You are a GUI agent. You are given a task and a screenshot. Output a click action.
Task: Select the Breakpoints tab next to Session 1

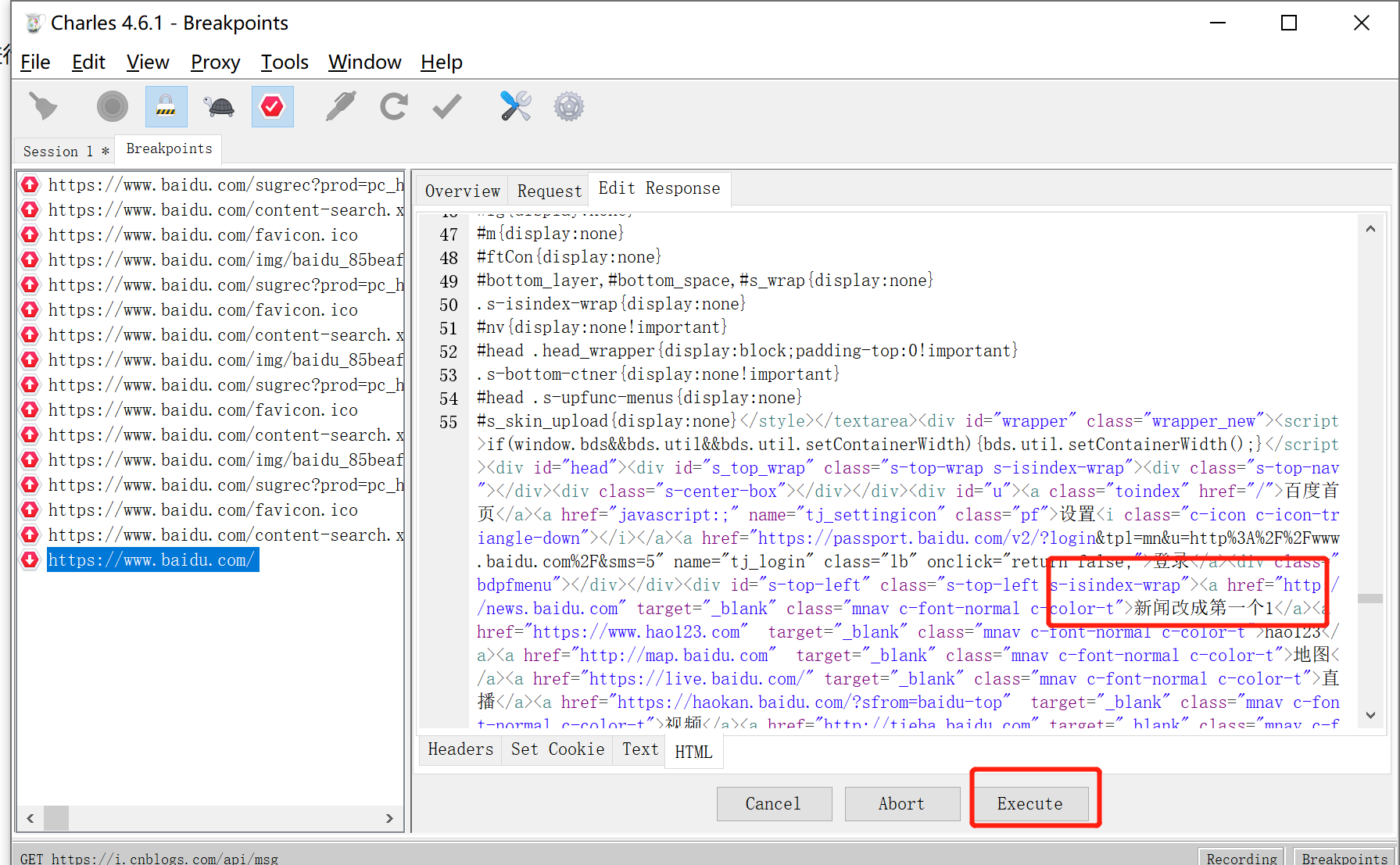(169, 148)
